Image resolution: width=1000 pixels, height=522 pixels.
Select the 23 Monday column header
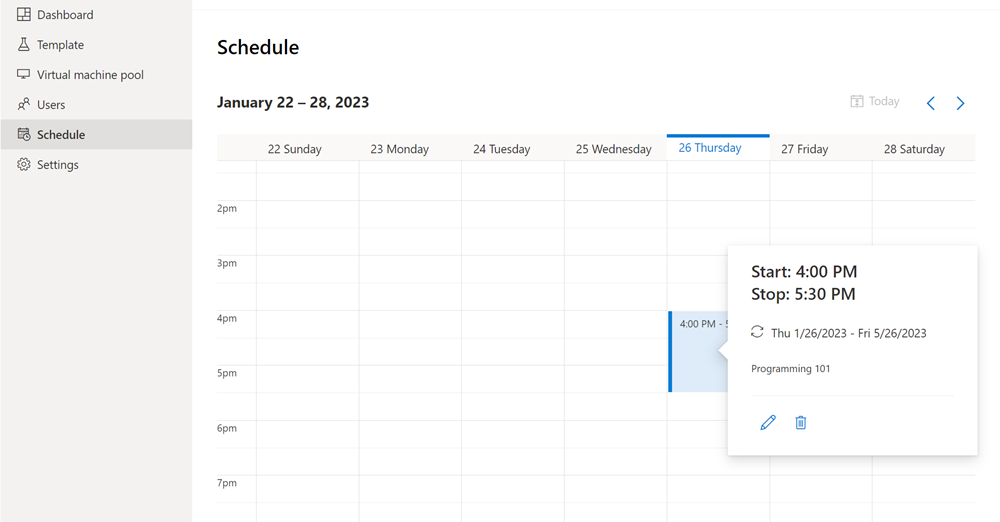pyautogui.click(x=410, y=148)
